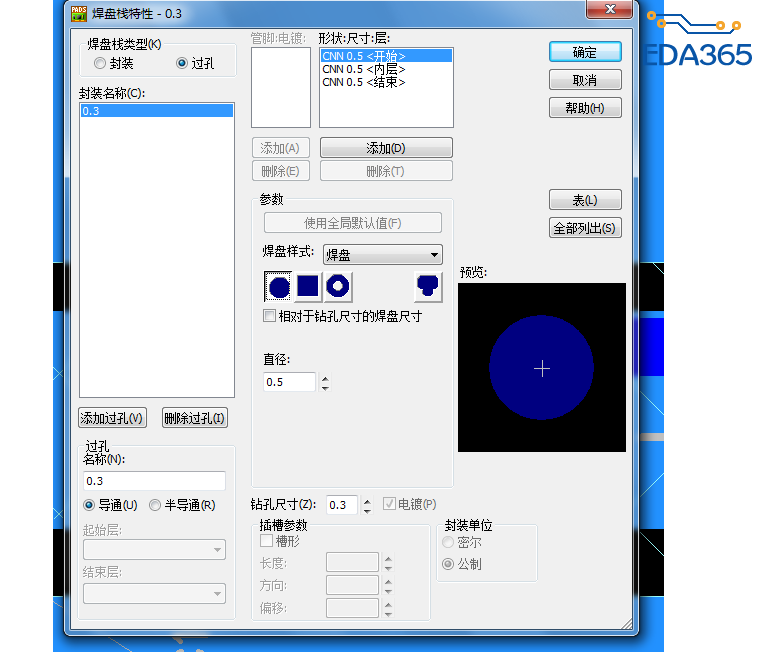Click the 表(L) button
768x660 pixels.
tap(585, 200)
